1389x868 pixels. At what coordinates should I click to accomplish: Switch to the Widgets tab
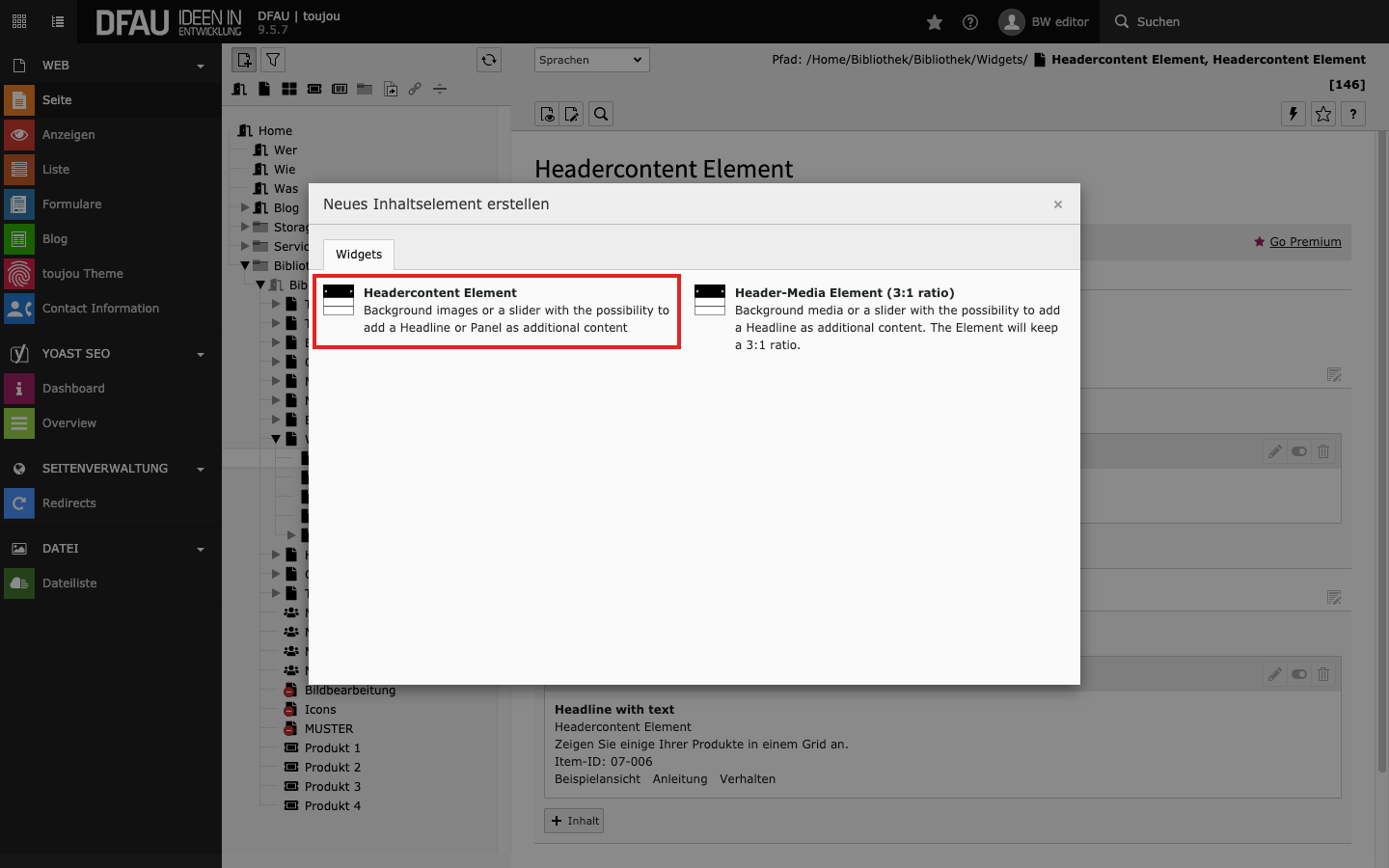[359, 255]
